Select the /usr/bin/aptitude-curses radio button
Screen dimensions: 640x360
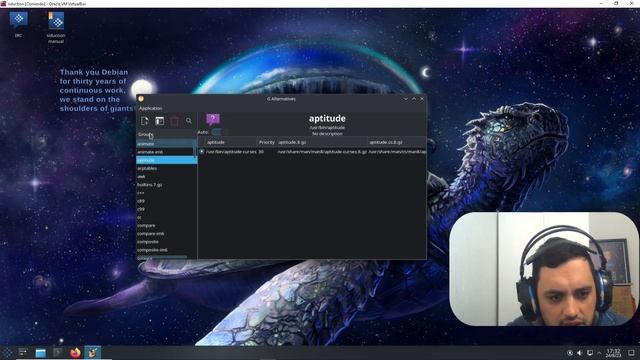point(202,151)
